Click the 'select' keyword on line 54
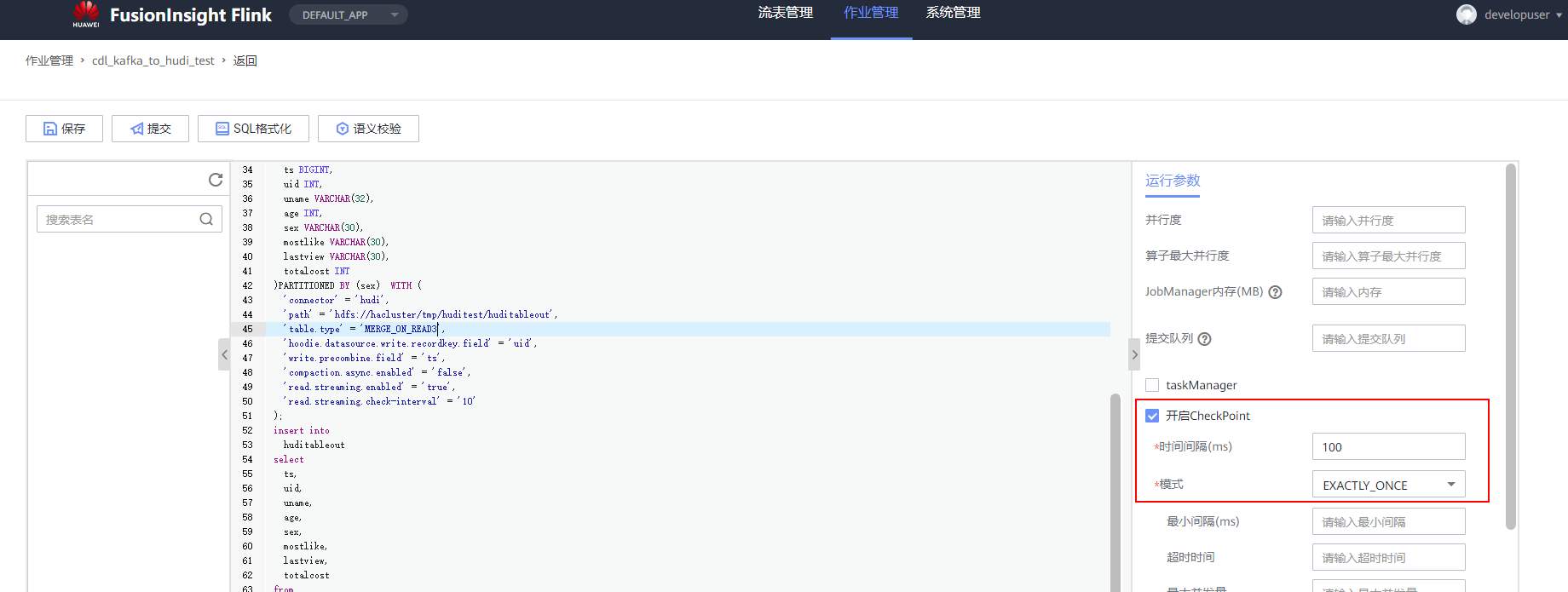 coord(288,459)
